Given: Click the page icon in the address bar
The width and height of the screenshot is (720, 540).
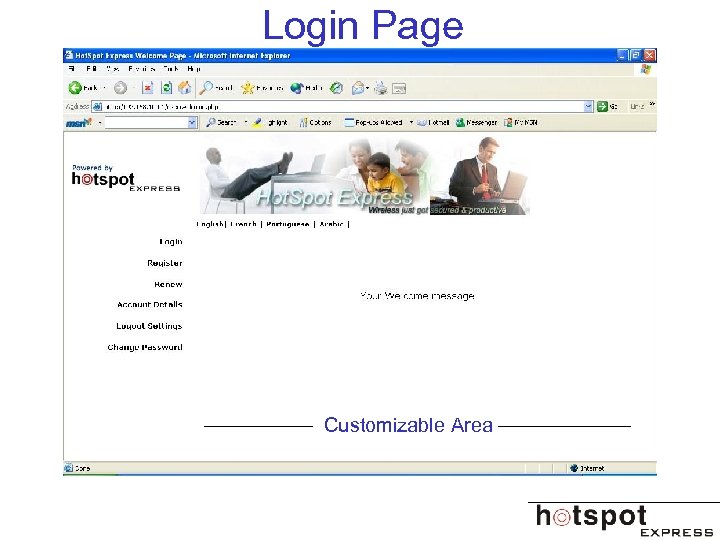Looking at the screenshot, I should coord(97,107).
